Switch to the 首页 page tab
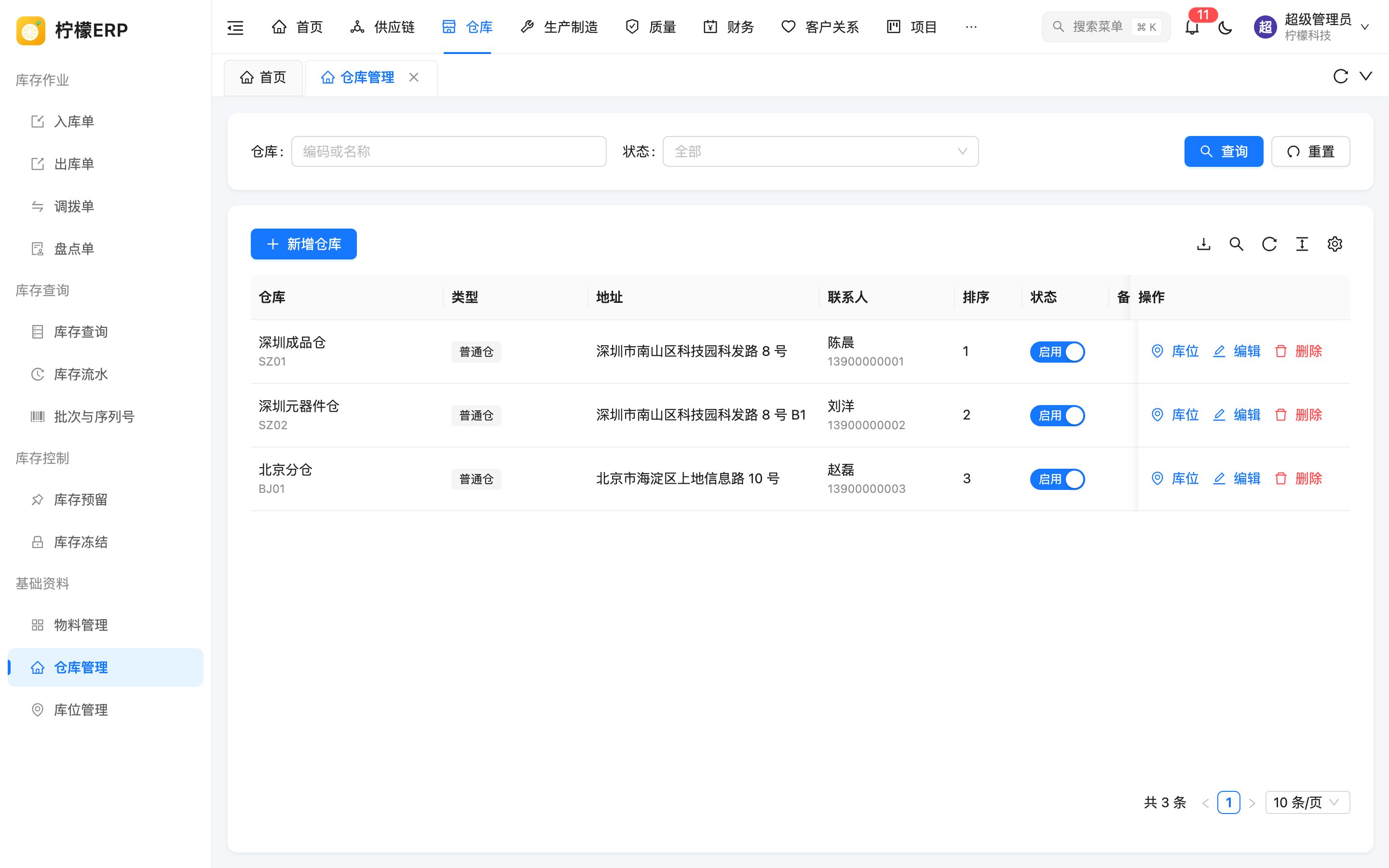This screenshot has width=1389, height=868. coord(263,78)
